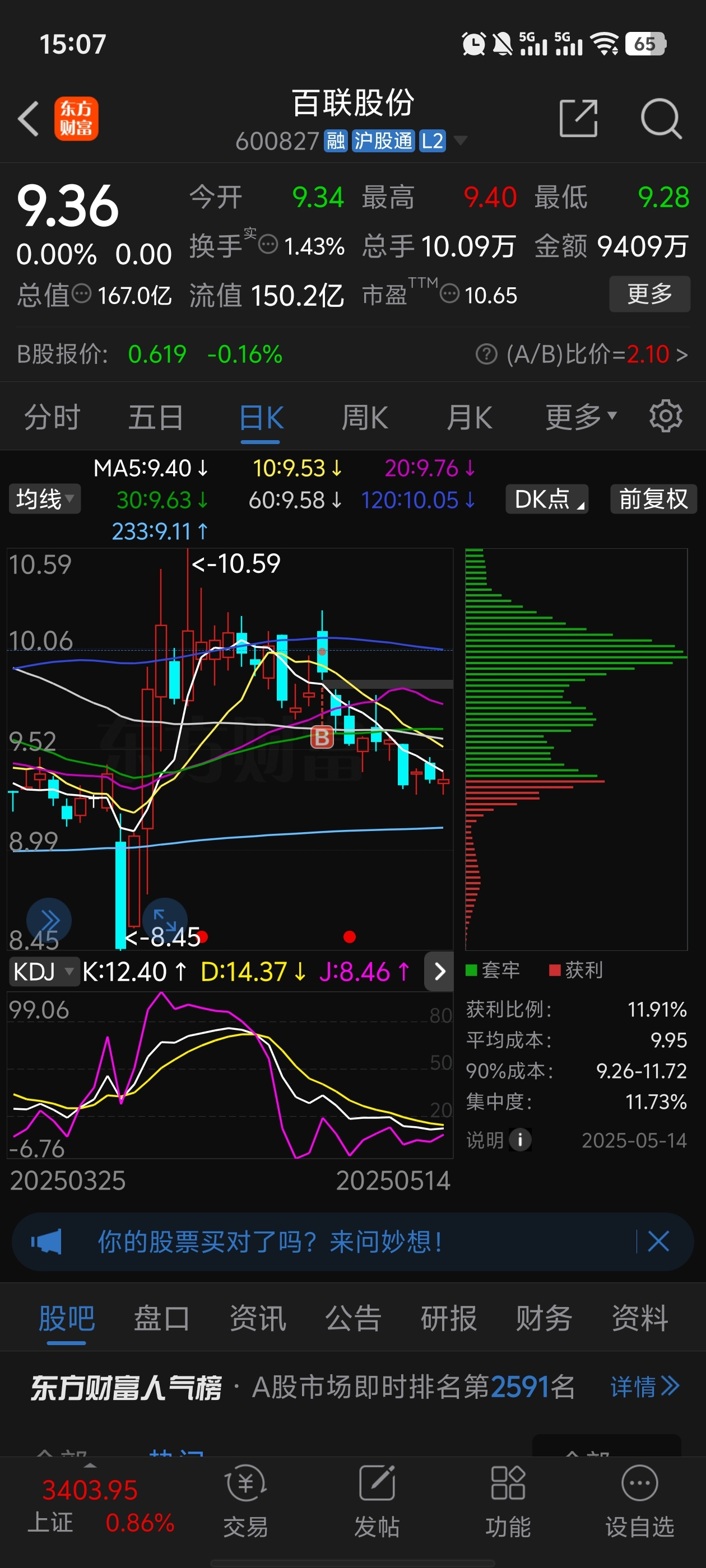This screenshot has width=706, height=1568.
Task: Open 发帖 post icon
Action: point(377,1500)
